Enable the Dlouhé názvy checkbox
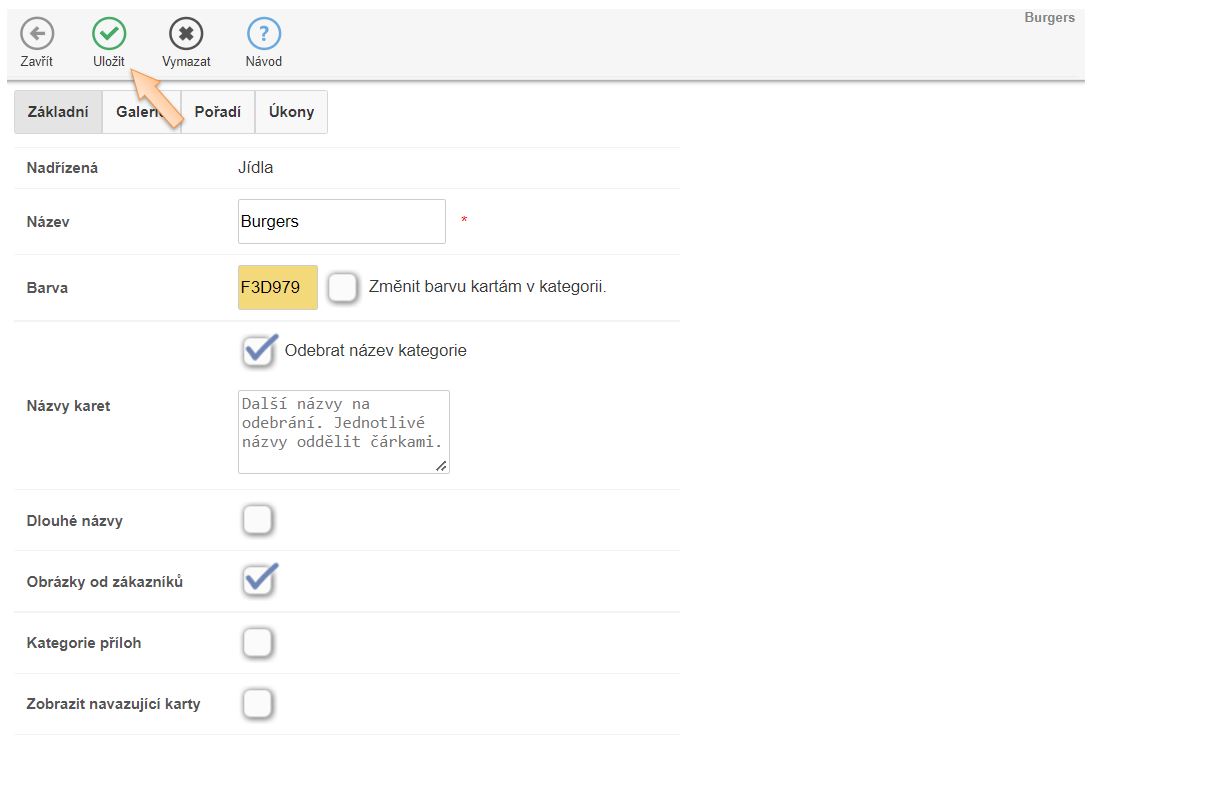The image size is (1226, 803). (258, 520)
